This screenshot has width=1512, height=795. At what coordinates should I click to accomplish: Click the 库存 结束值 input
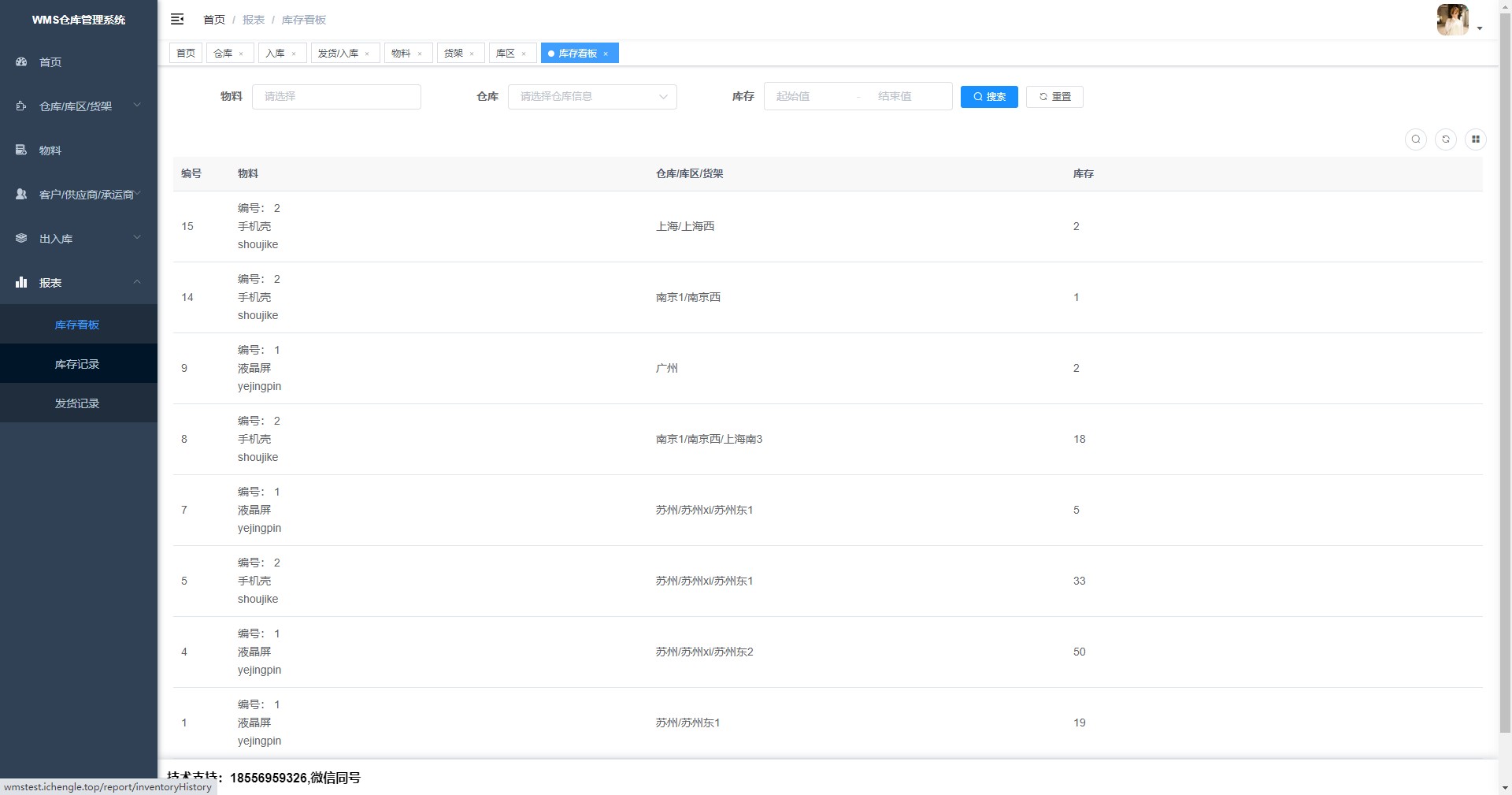point(910,96)
